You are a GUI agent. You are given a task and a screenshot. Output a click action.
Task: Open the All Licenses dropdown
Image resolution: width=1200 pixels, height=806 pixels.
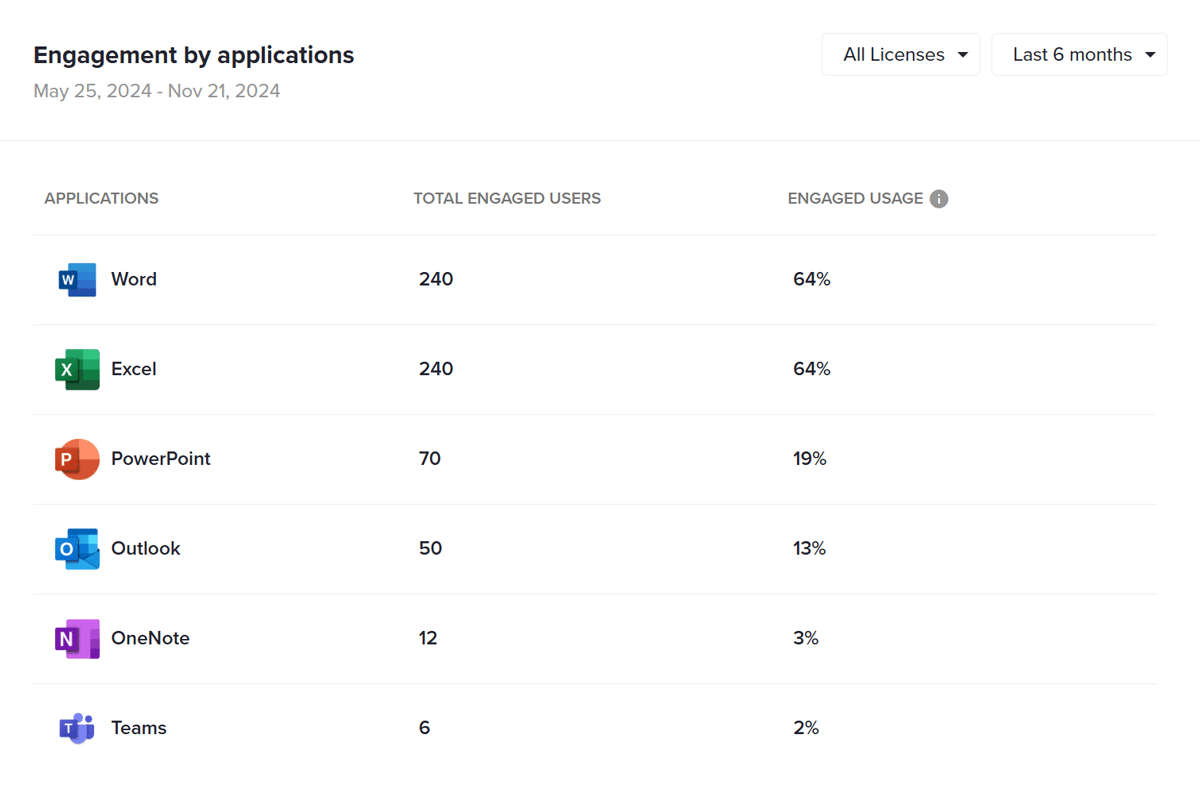click(x=899, y=54)
